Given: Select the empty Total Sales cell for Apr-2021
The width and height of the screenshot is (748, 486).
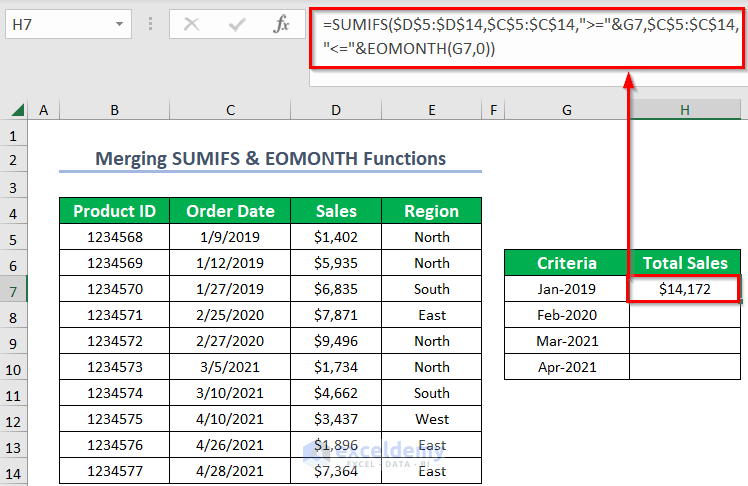Looking at the screenshot, I should [685, 367].
